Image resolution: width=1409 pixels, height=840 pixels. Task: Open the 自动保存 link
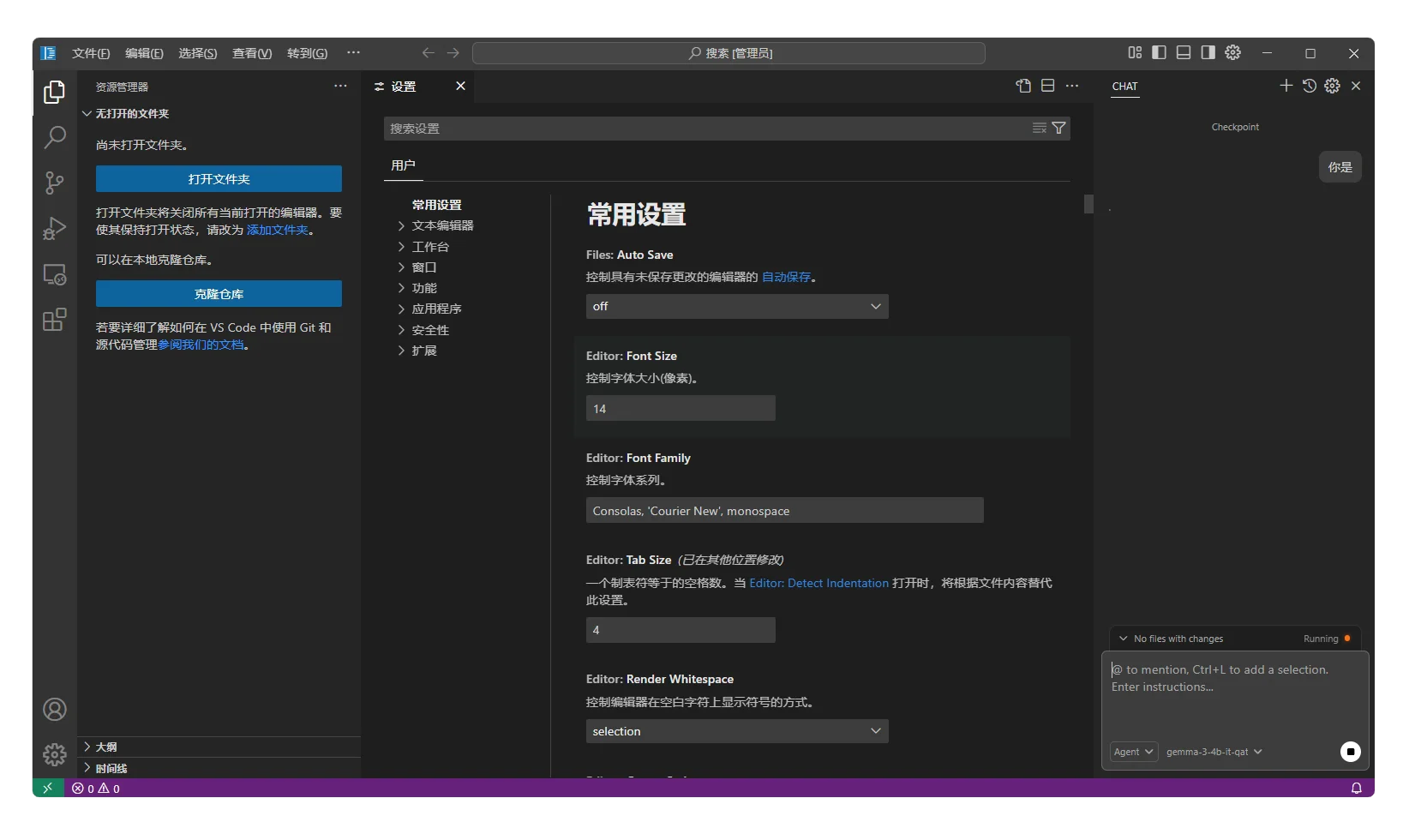pyautogui.click(x=786, y=277)
